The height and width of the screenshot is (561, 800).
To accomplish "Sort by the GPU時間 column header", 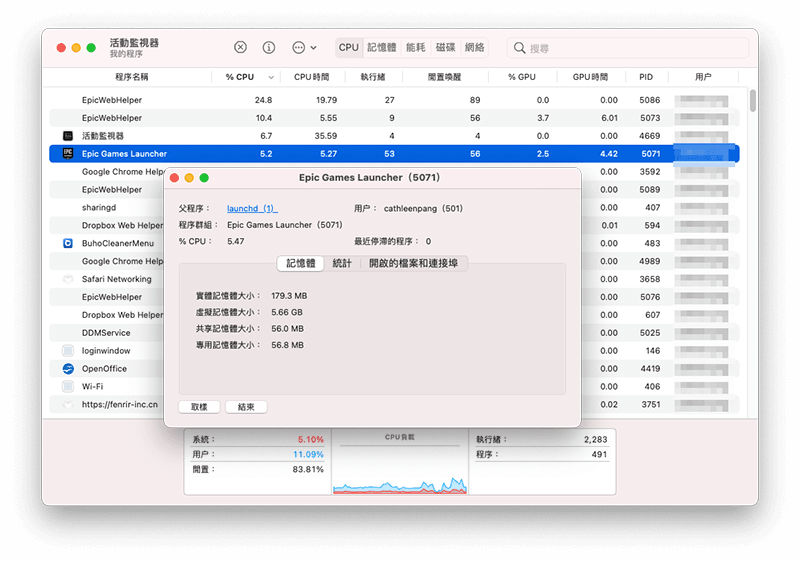I will (590, 77).
